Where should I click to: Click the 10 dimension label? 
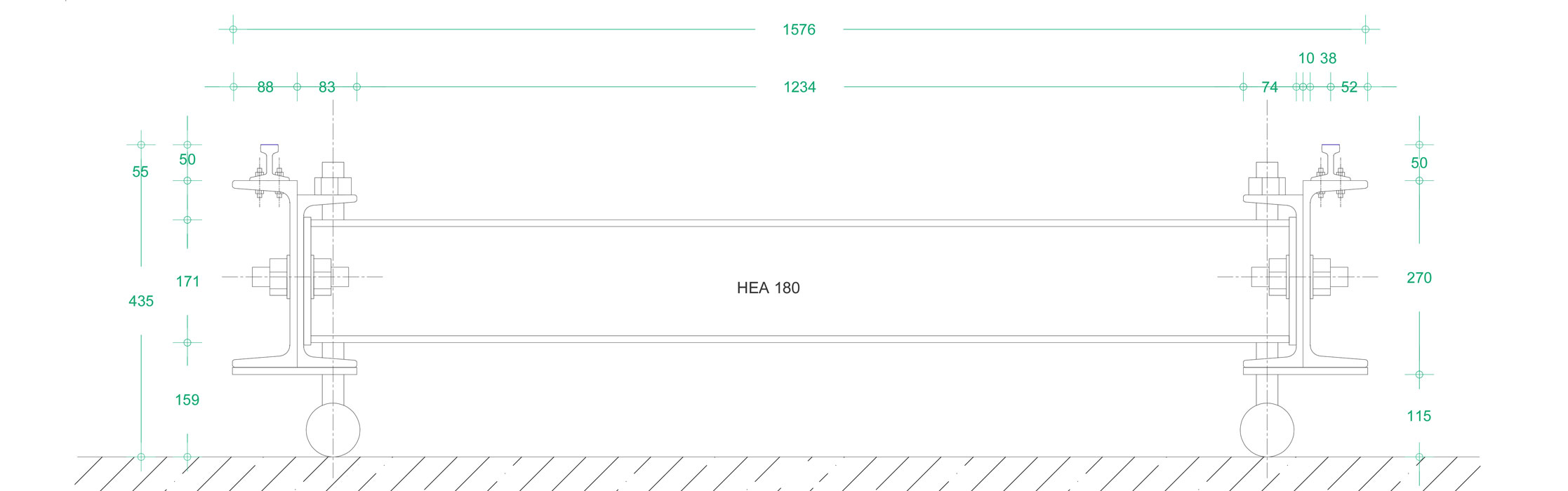tap(1306, 58)
